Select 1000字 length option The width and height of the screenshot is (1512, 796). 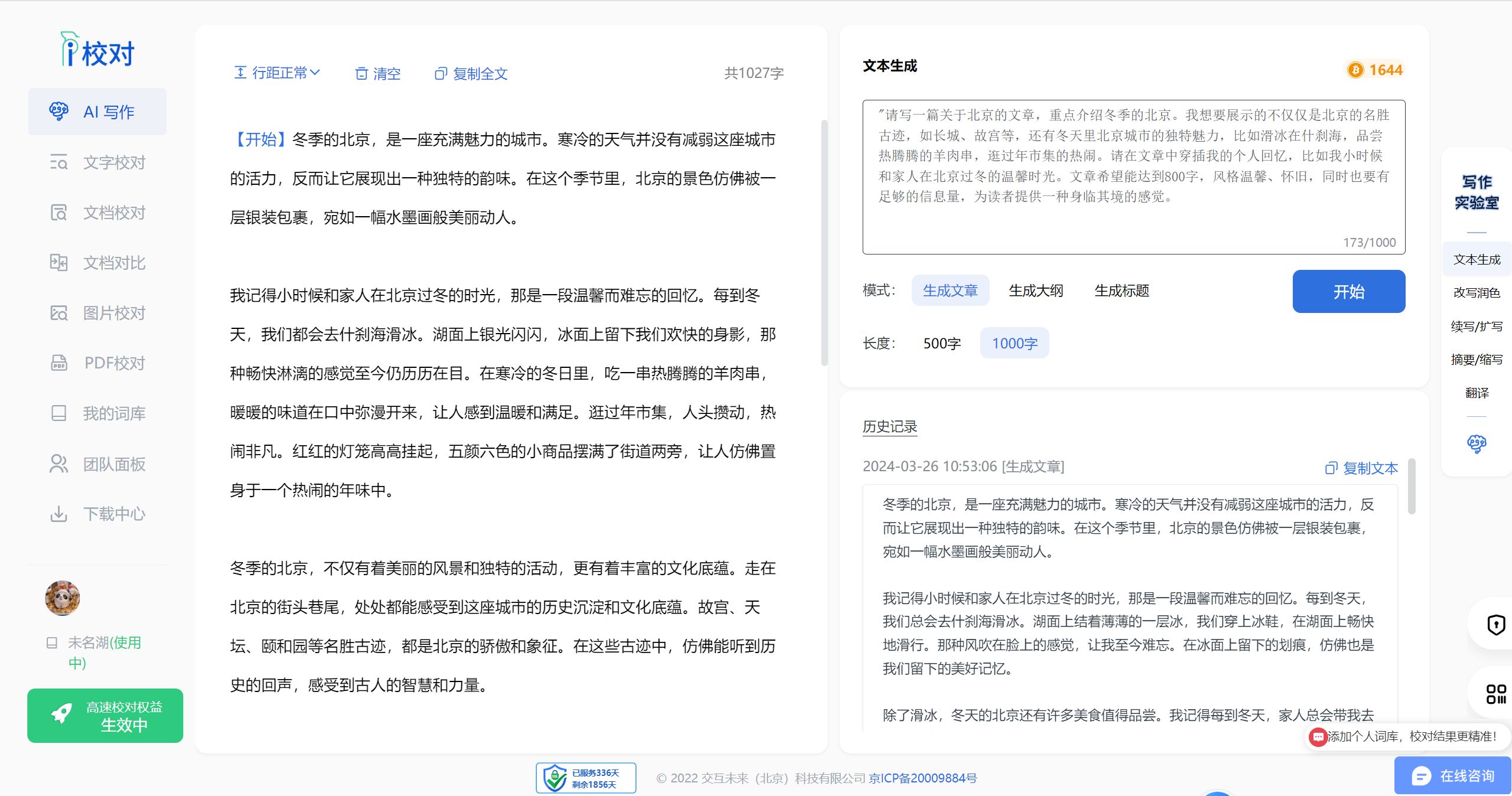[x=1014, y=343]
